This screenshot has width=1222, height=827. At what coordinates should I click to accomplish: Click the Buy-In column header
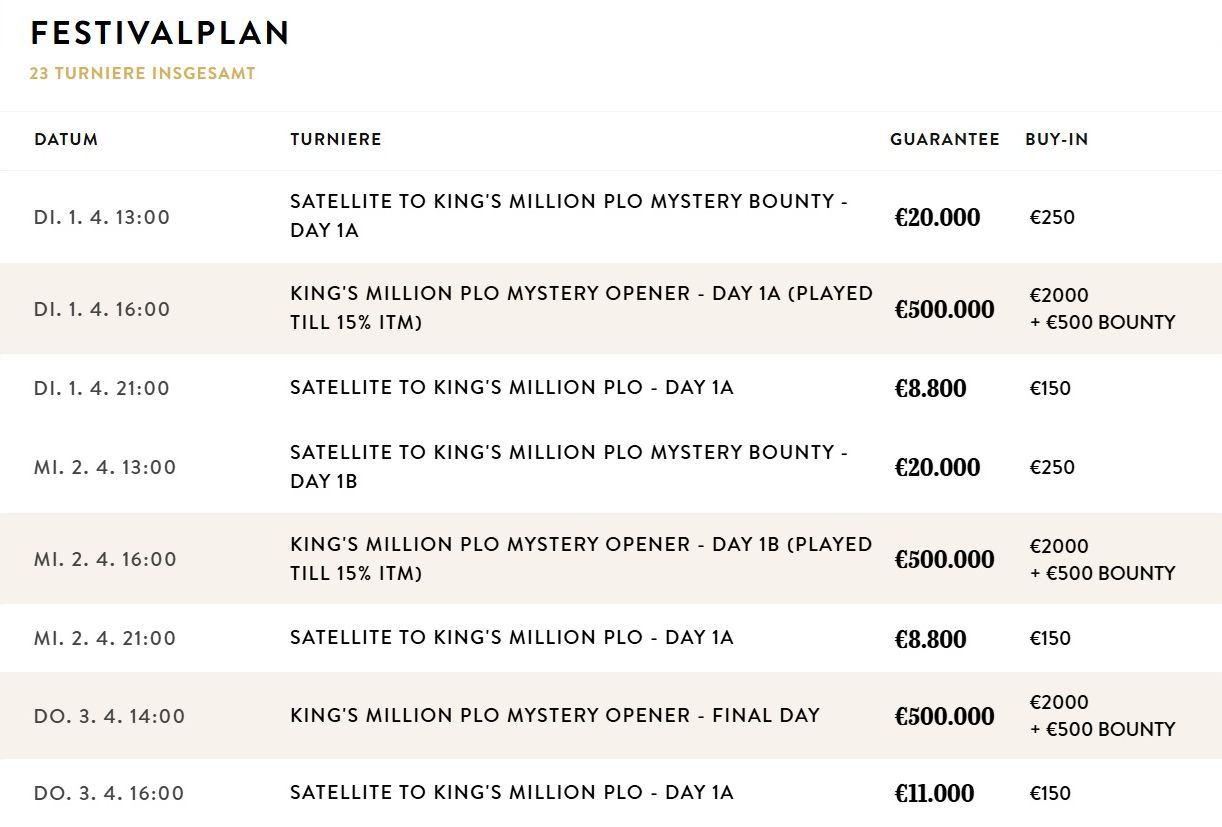(x=1057, y=139)
